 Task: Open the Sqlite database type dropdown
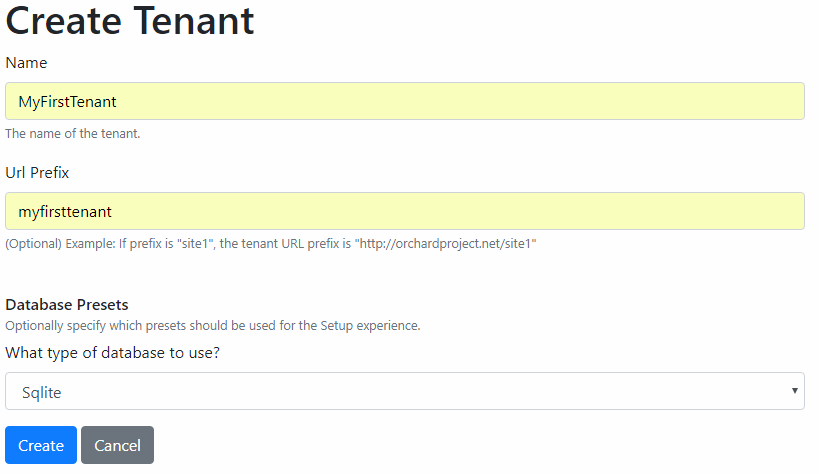click(405, 391)
